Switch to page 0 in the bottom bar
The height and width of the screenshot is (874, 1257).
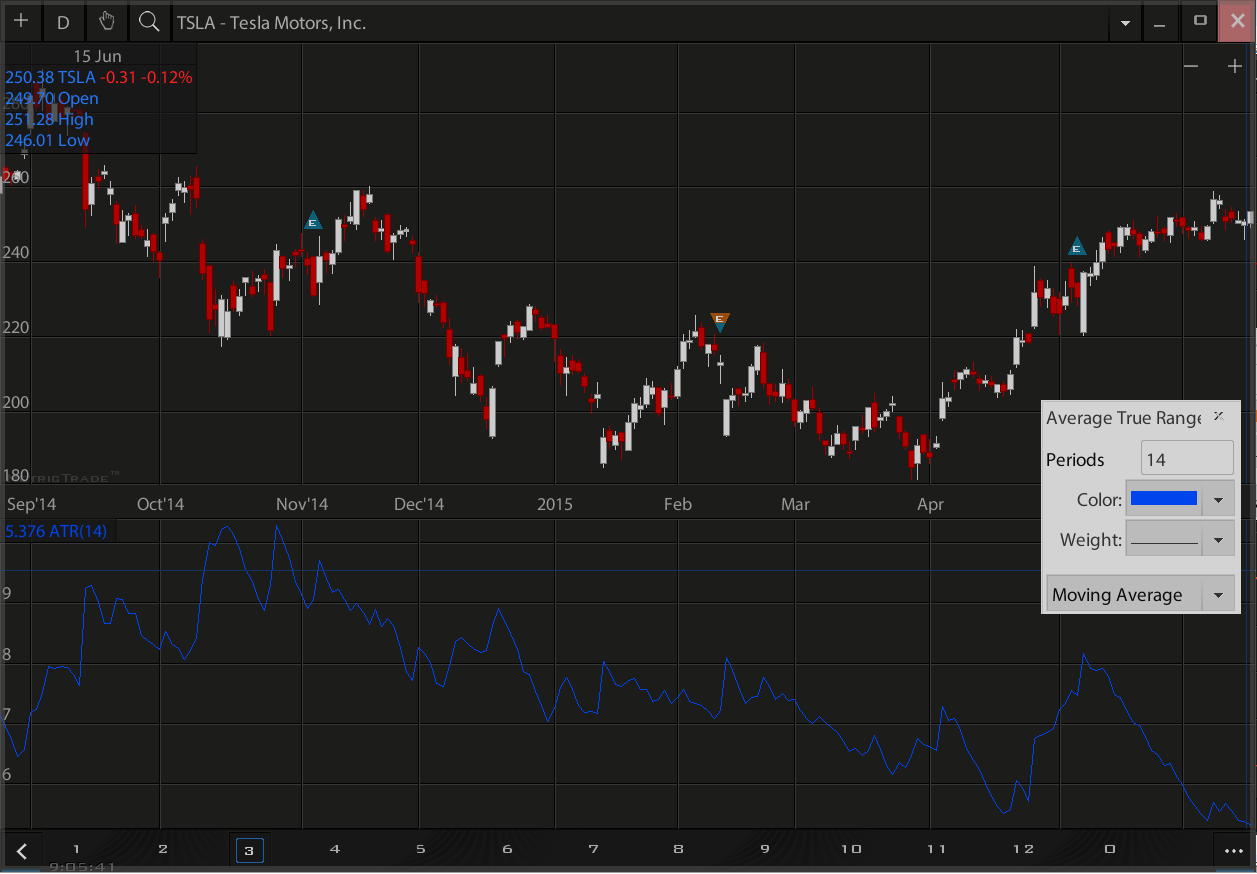pyautogui.click(x=1109, y=849)
